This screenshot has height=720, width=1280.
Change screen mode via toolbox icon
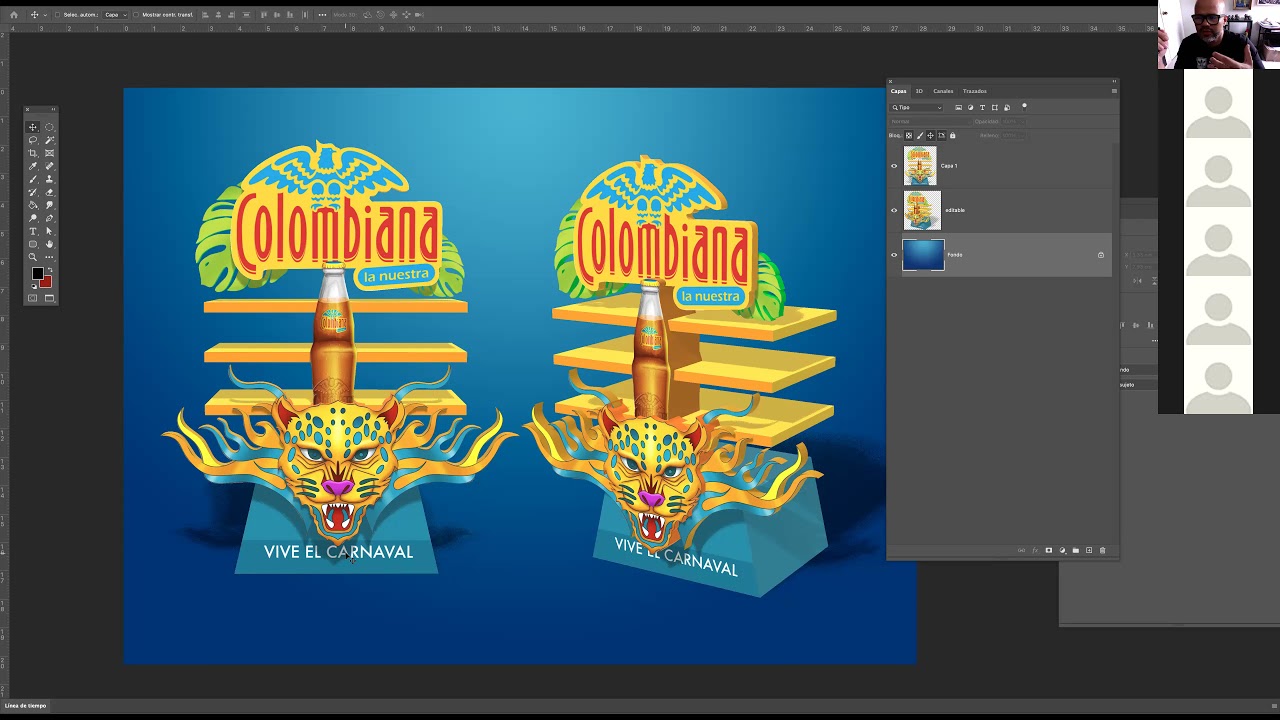tap(49, 298)
